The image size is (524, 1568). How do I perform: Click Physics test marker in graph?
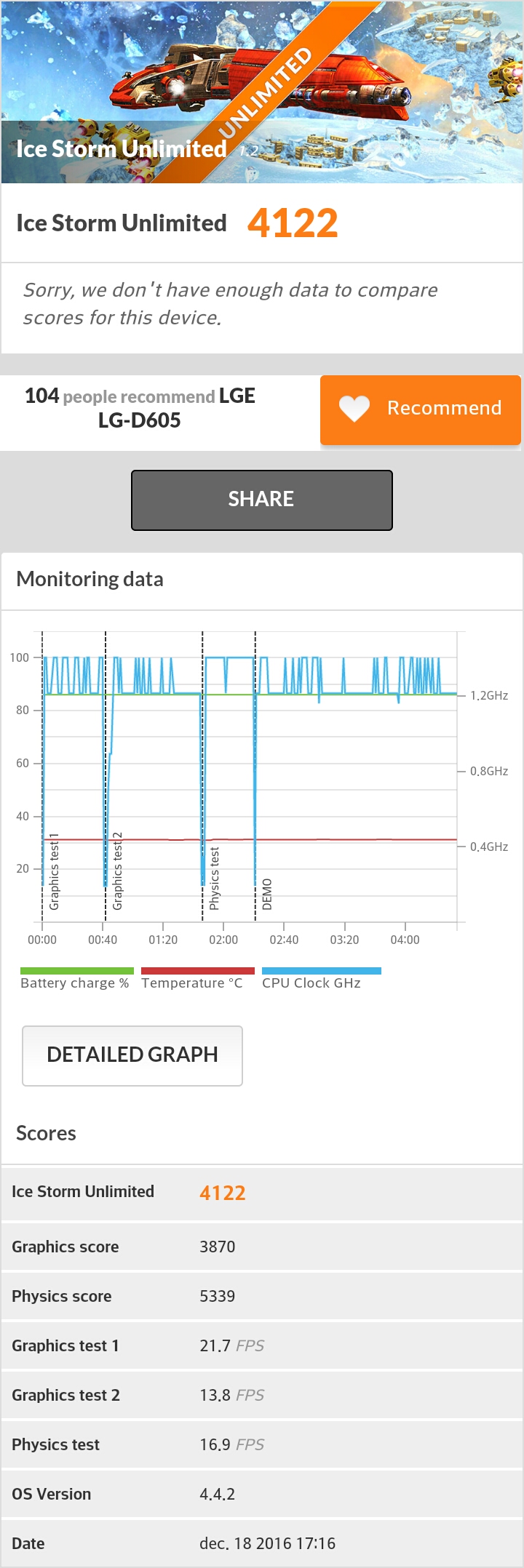click(x=214, y=878)
